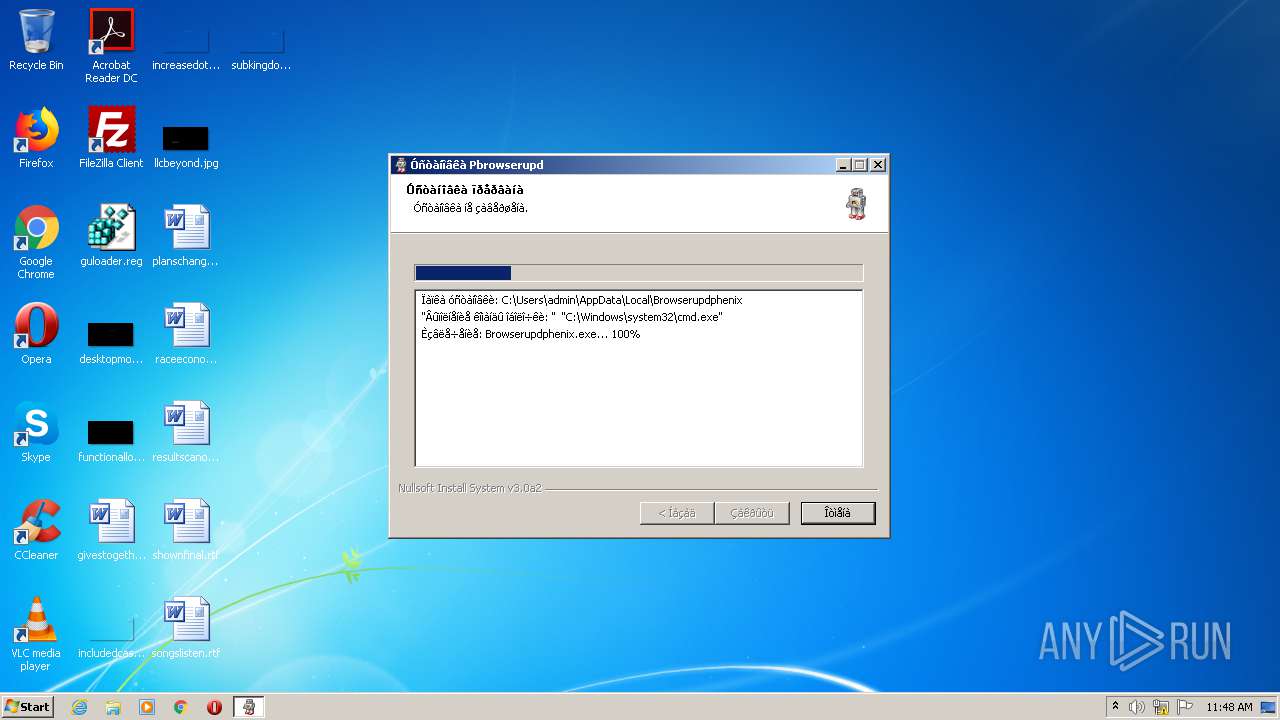1280x720 pixels.
Task: Open VLC media player shortcut
Action: [36, 634]
